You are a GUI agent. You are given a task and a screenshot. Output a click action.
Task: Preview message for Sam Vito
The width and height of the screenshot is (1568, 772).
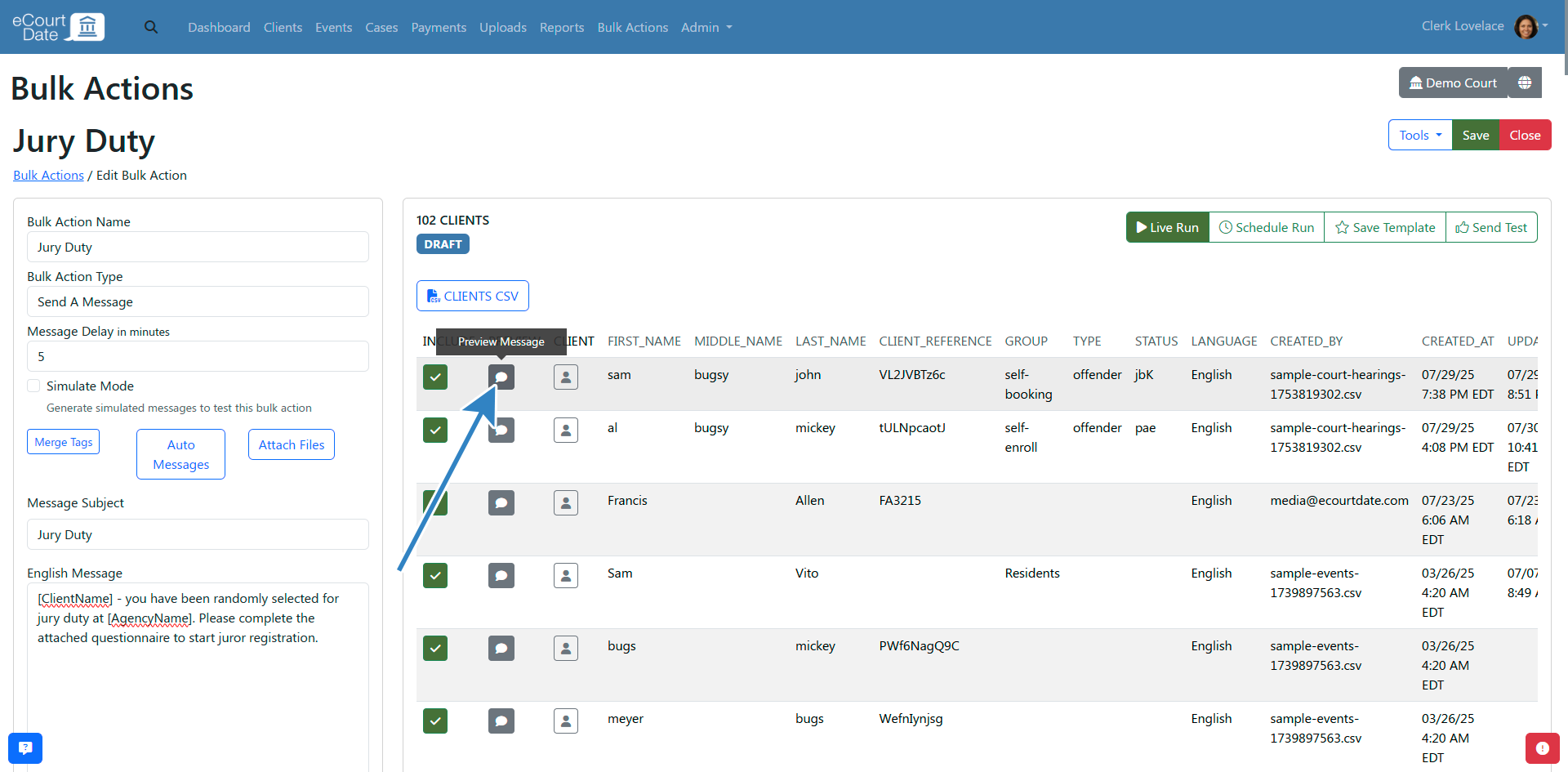501,575
